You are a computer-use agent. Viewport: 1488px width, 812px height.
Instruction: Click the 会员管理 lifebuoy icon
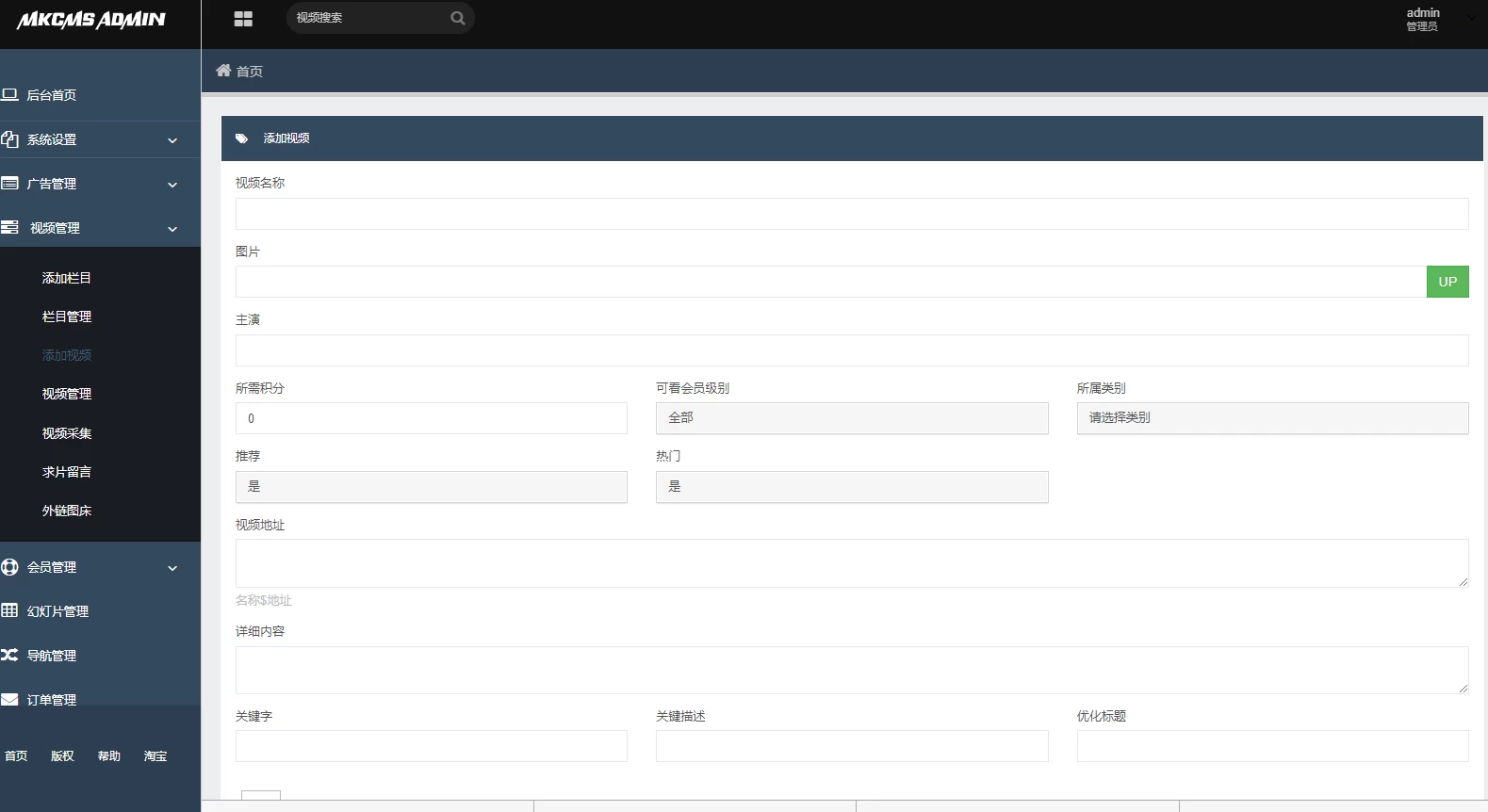point(10,567)
